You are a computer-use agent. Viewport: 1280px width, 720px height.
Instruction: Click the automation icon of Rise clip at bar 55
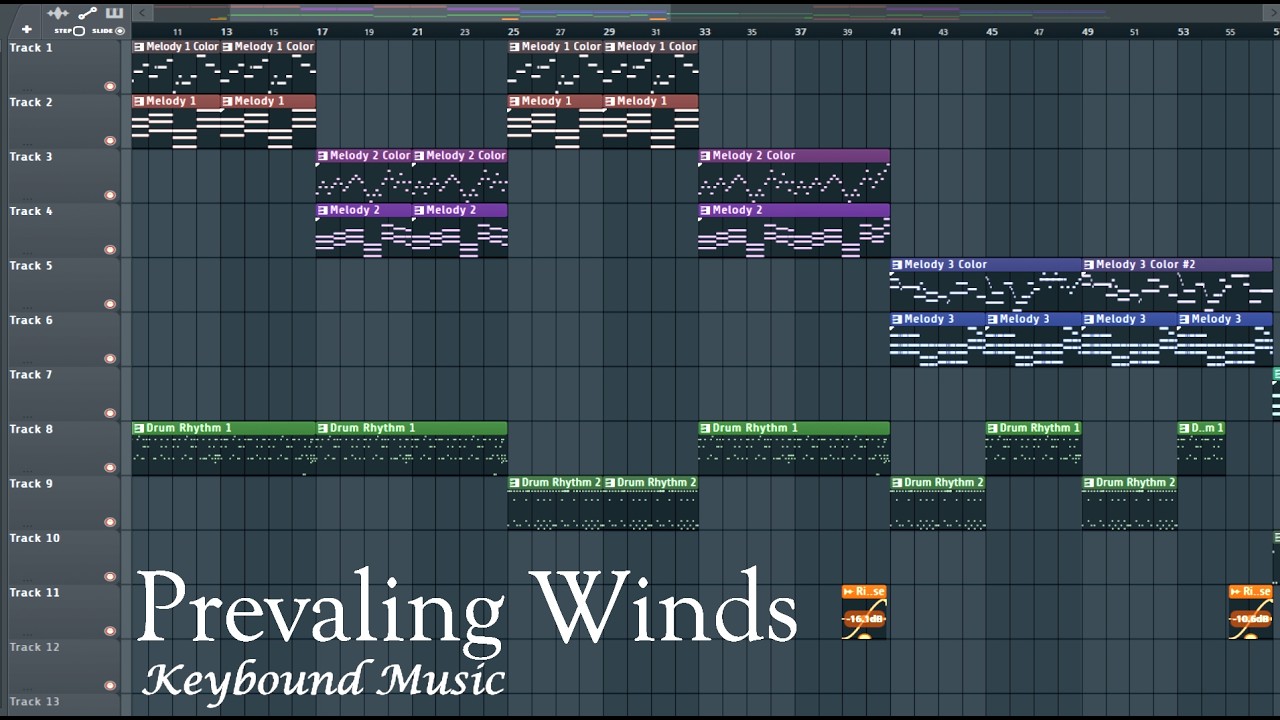click(1237, 592)
